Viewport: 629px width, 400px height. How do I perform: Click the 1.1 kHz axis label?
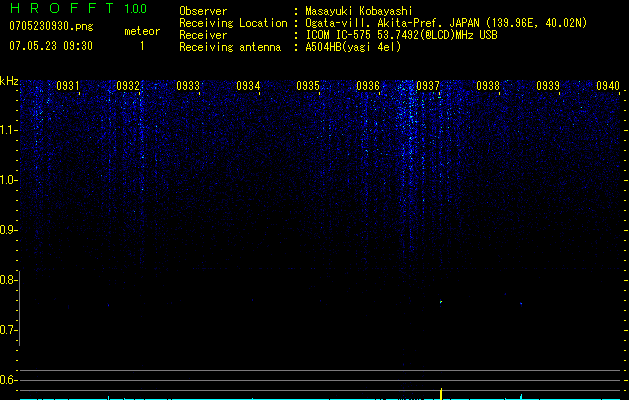[x=9, y=130]
